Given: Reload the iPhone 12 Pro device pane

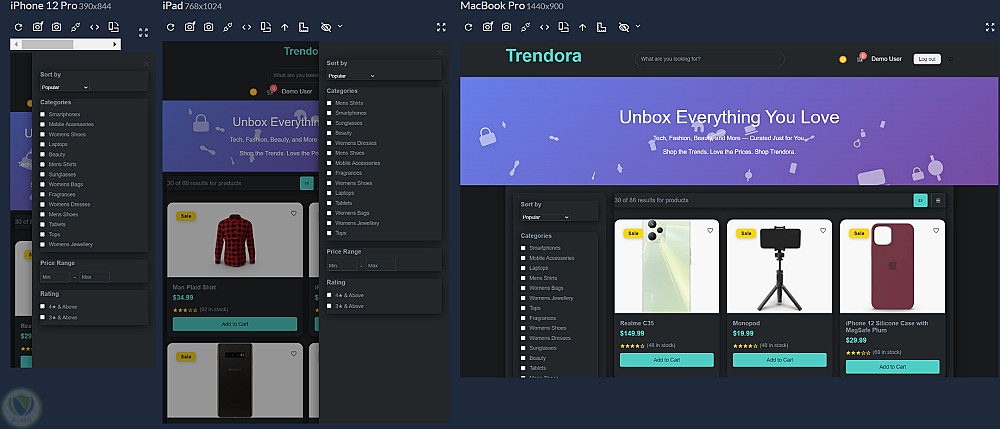Looking at the screenshot, I should [18, 27].
